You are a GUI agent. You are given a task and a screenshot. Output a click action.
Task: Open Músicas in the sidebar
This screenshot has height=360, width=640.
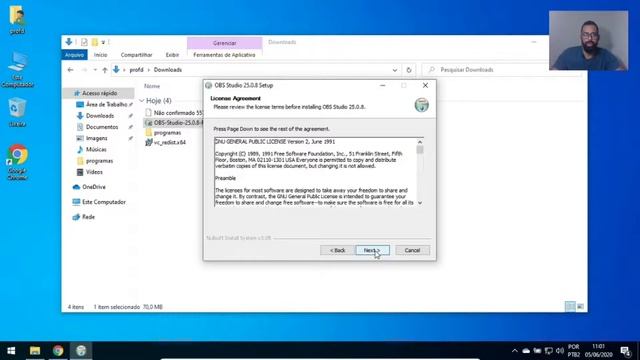pos(96,149)
